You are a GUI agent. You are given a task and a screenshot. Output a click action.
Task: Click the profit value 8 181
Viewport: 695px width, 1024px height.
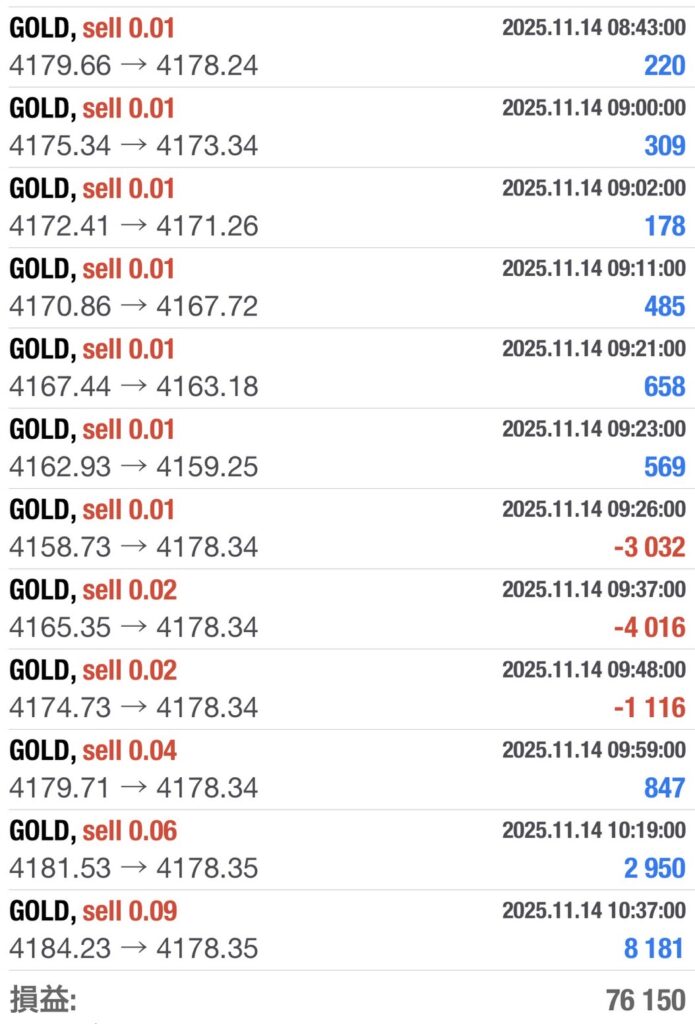click(654, 948)
